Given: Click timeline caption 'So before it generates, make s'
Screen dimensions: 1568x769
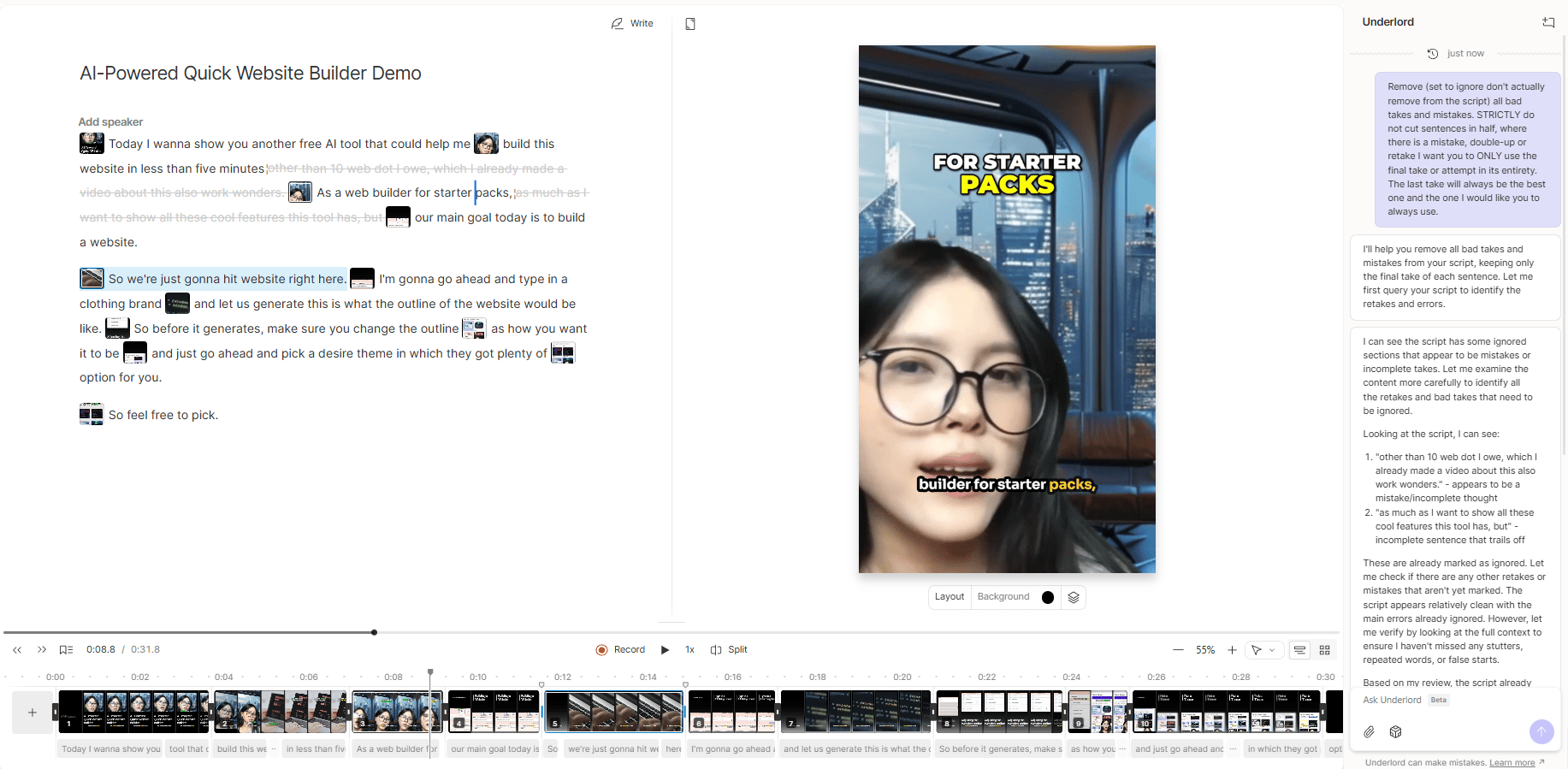Looking at the screenshot, I should [x=1000, y=749].
